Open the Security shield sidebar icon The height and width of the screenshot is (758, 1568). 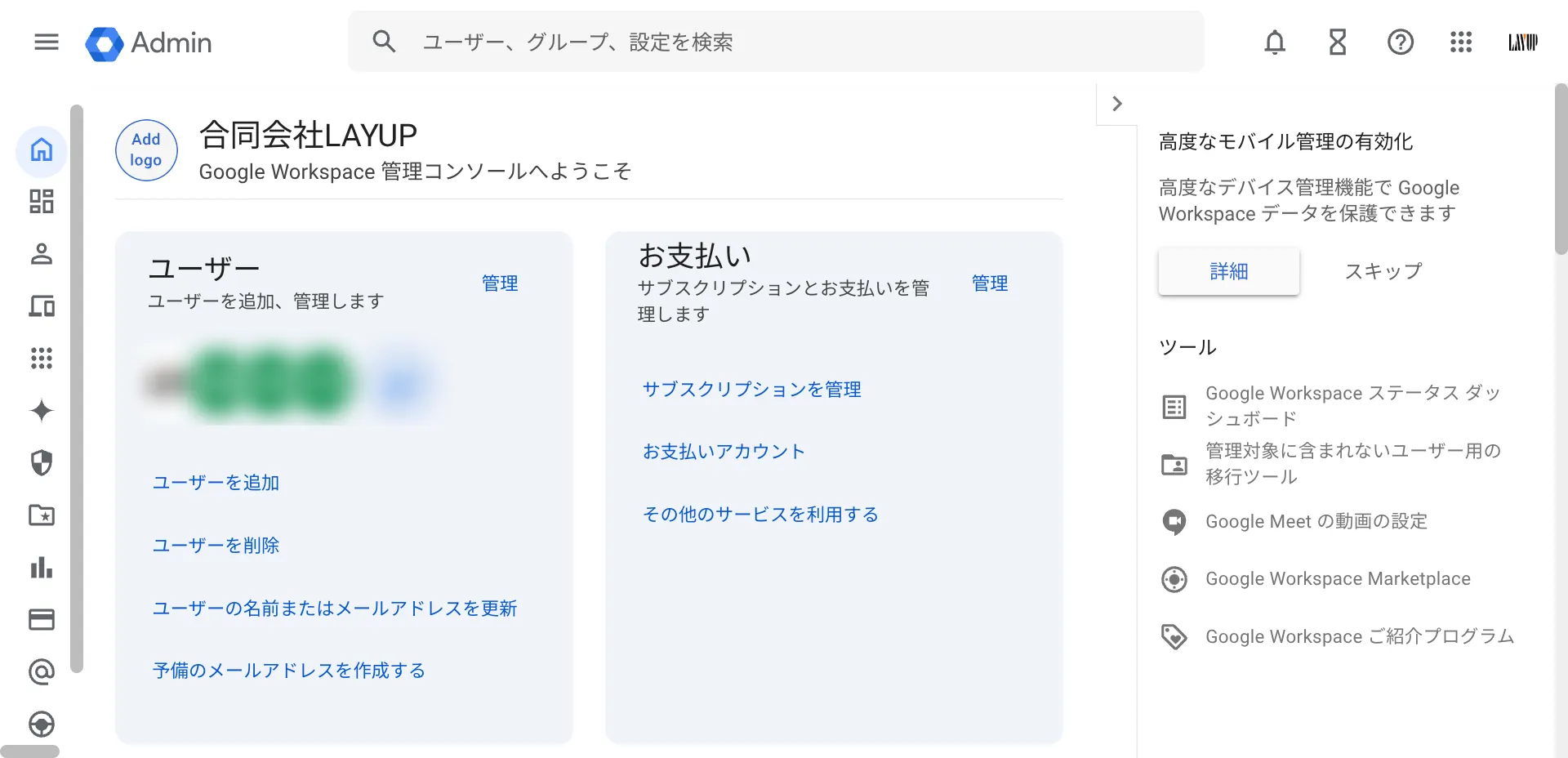click(x=42, y=462)
